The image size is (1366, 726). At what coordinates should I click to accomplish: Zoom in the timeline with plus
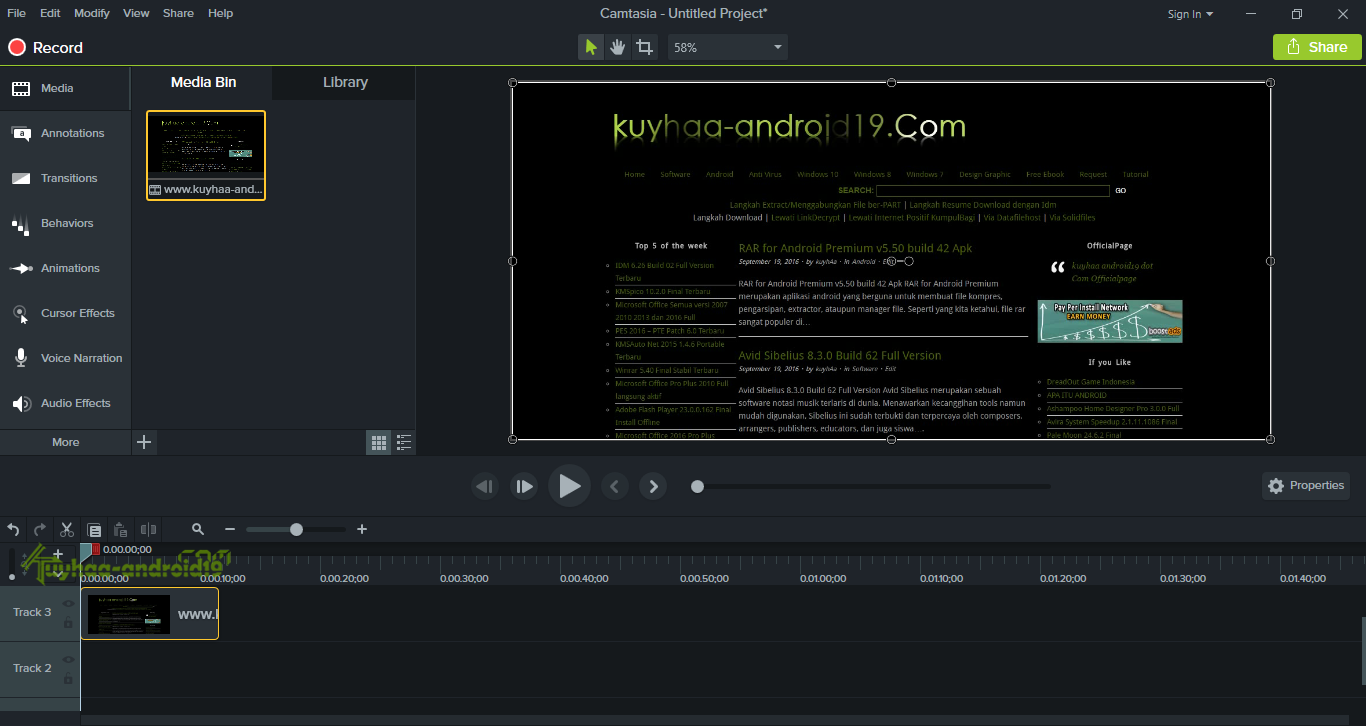[x=362, y=530]
